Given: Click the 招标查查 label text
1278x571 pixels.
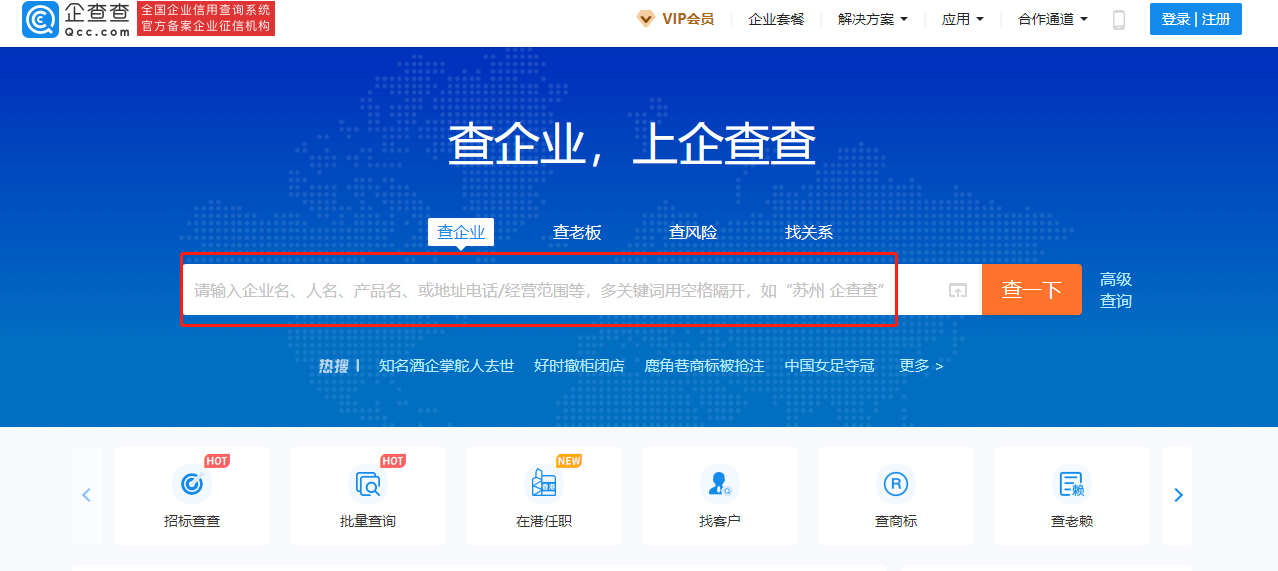Looking at the screenshot, I should [x=192, y=521].
